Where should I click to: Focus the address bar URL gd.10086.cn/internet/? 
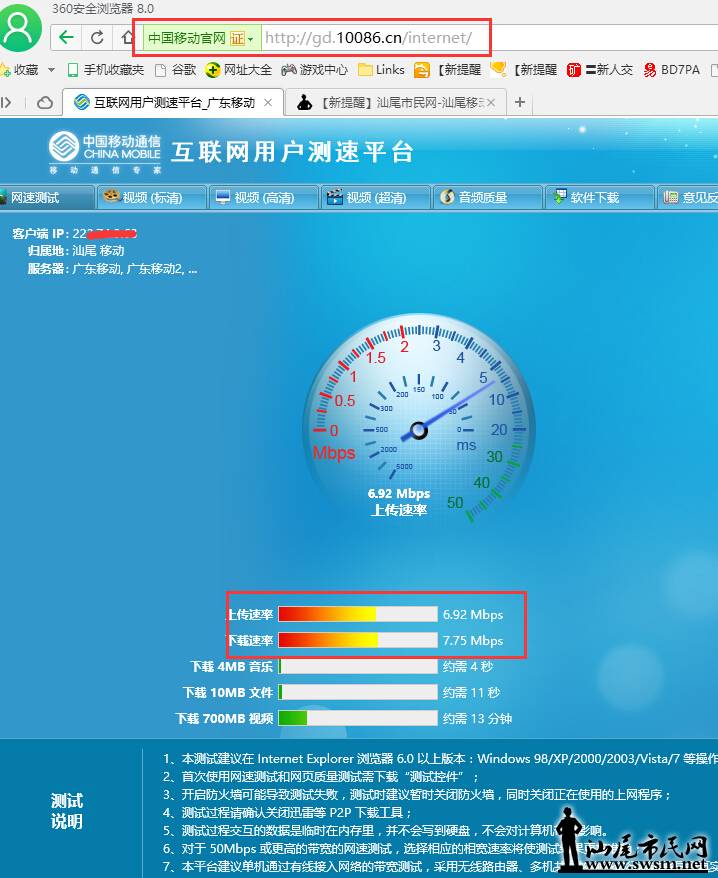coord(368,38)
